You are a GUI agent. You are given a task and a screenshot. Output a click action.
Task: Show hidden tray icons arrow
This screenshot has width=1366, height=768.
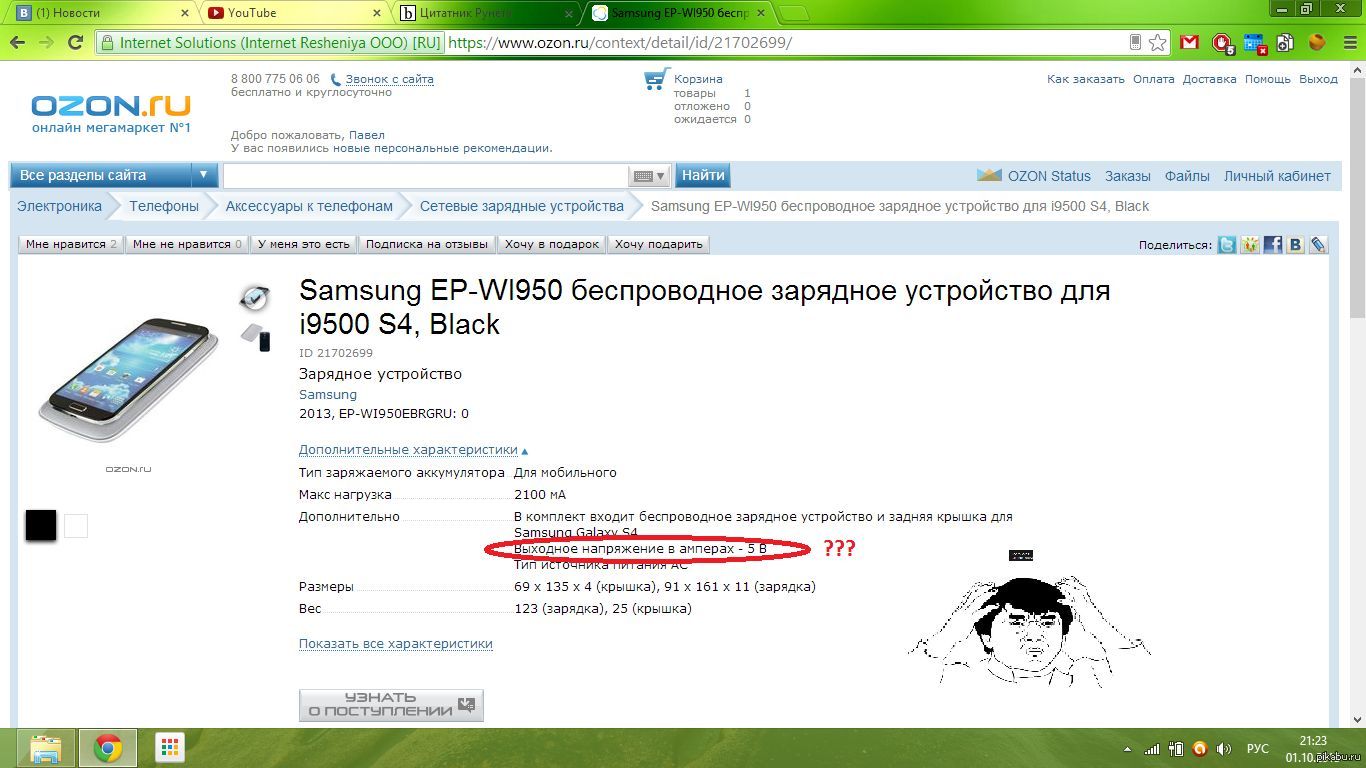(x=1129, y=748)
